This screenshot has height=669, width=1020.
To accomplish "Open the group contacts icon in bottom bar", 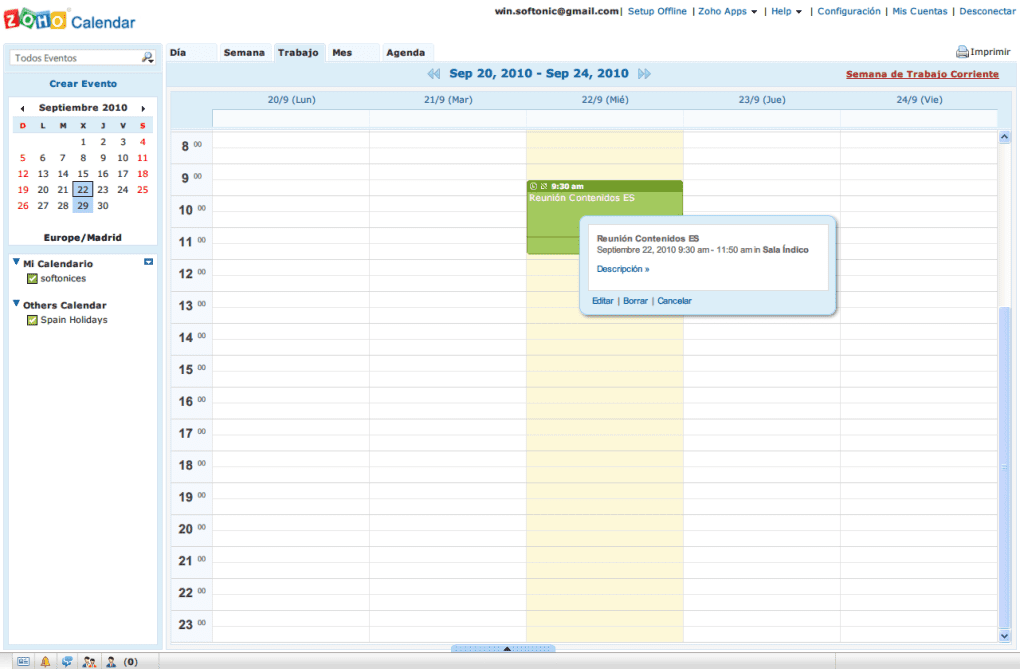I will tap(89, 661).
